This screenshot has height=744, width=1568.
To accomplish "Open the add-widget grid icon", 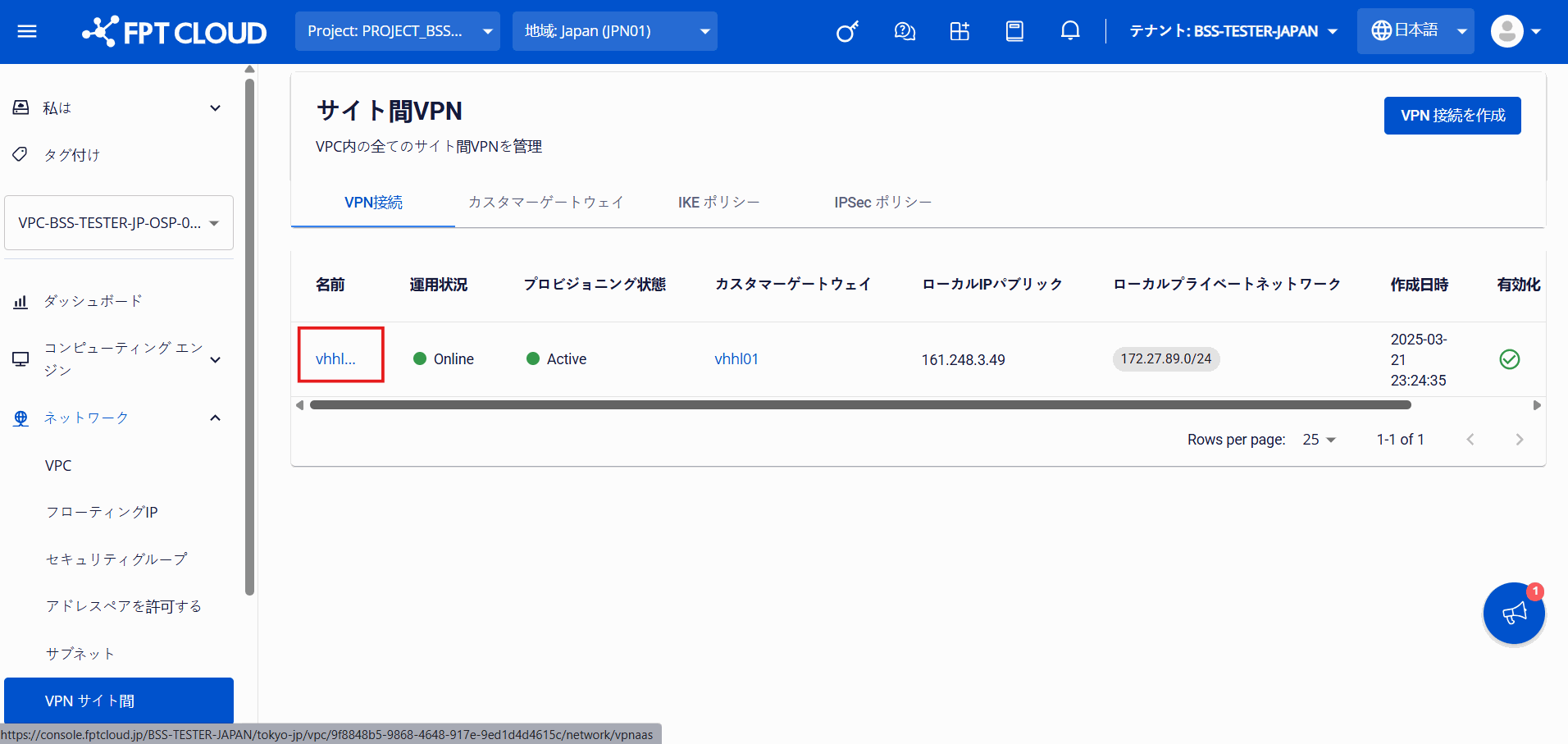I will pos(959,31).
